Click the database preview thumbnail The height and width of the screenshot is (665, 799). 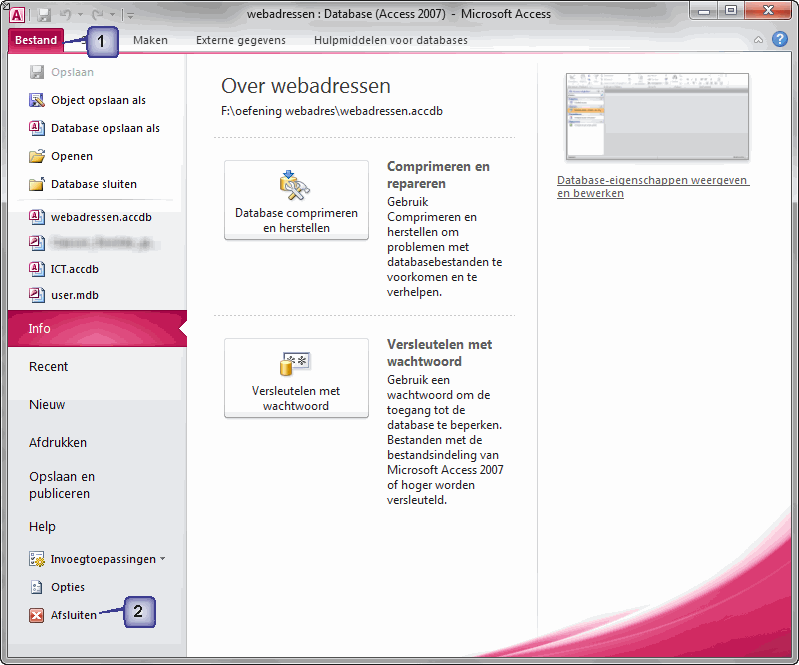point(657,117)
